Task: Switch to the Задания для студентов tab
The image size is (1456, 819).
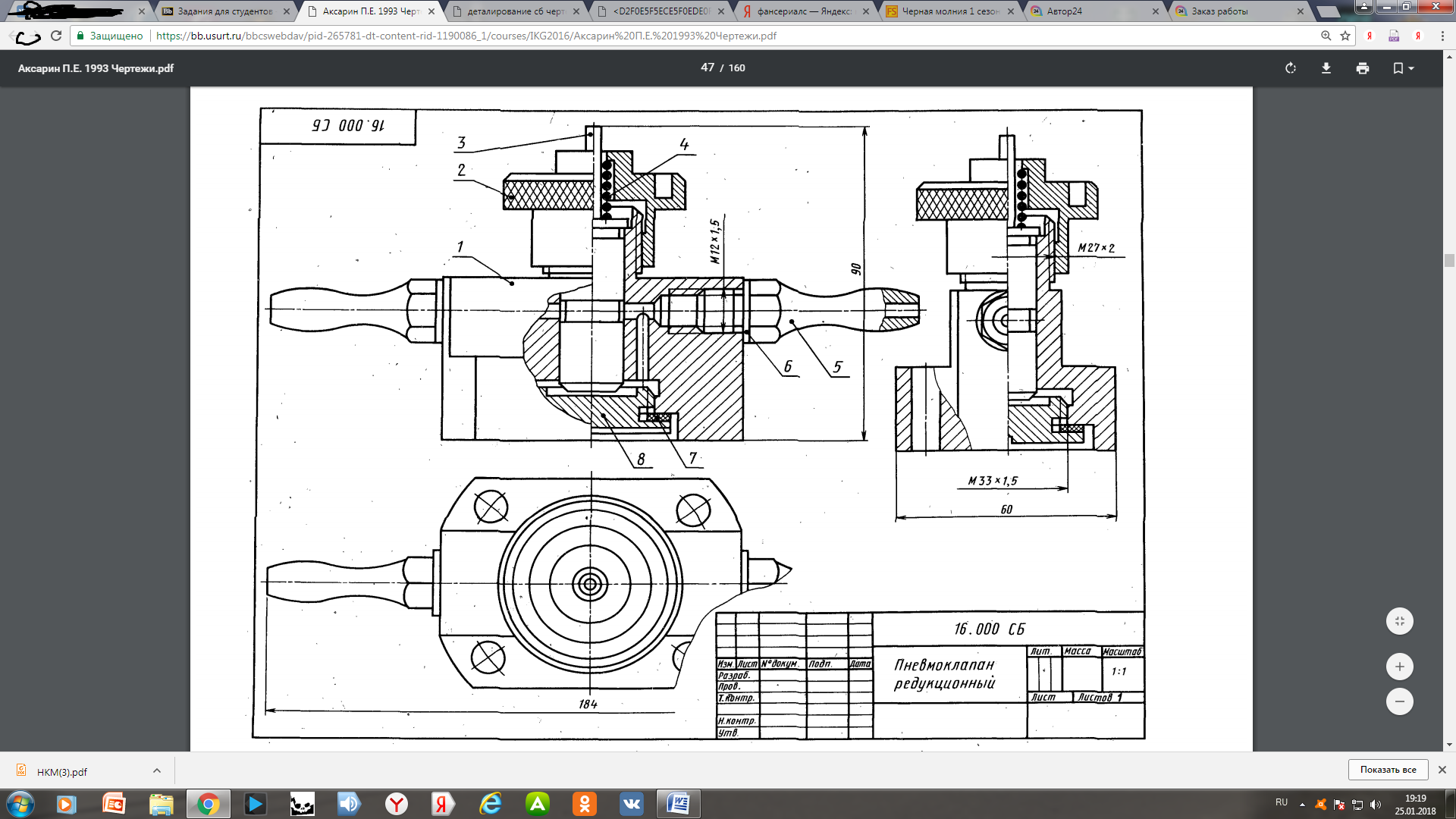Action: pos(225,11)
